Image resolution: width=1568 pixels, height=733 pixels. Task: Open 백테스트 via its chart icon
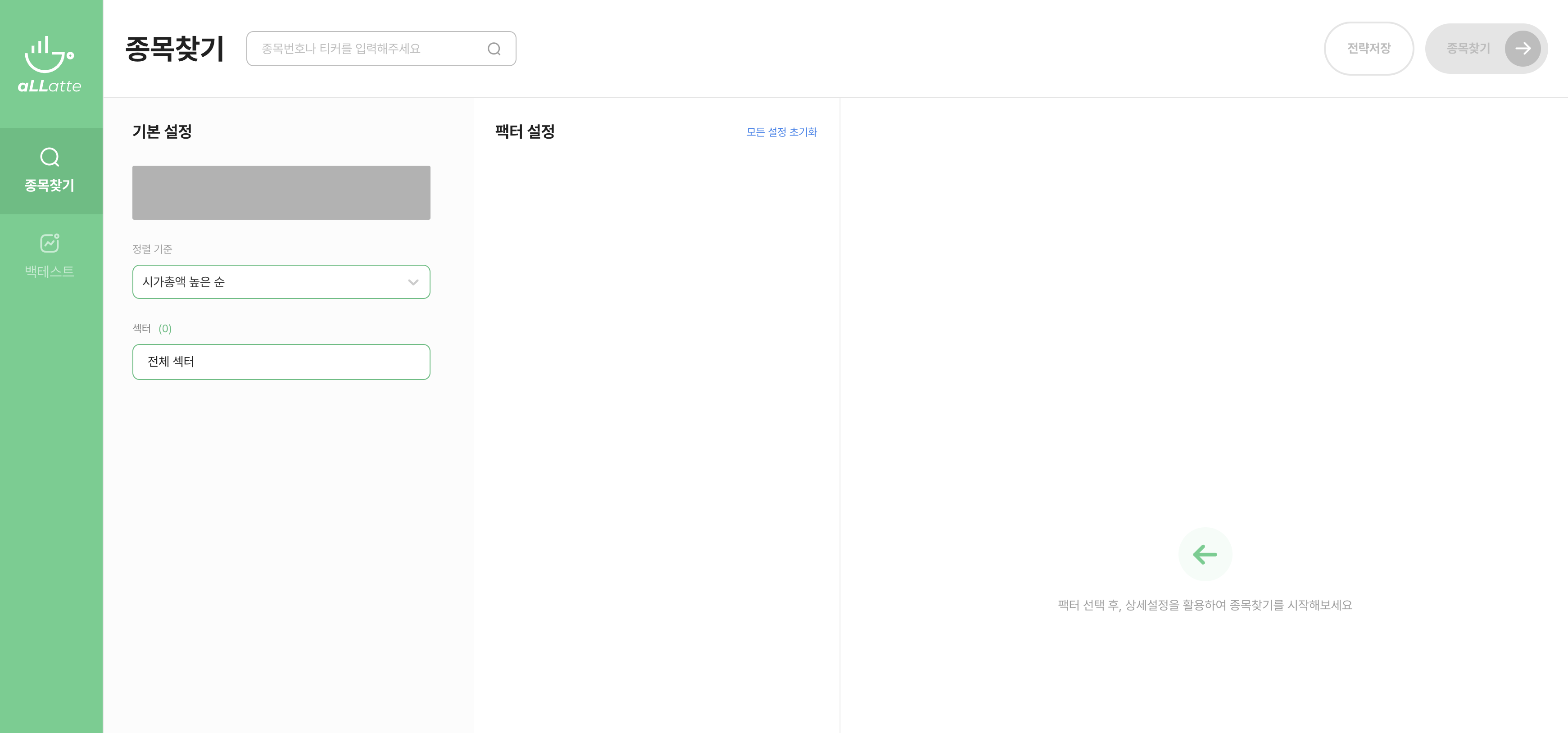(49, 242)
